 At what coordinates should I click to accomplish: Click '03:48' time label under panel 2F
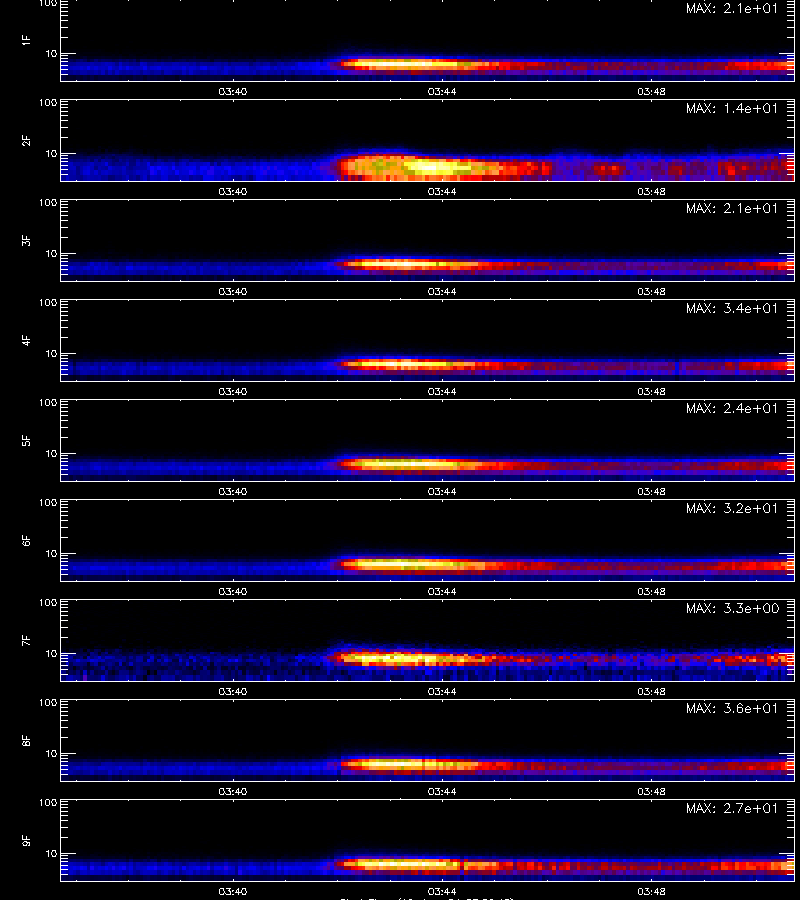651,192
